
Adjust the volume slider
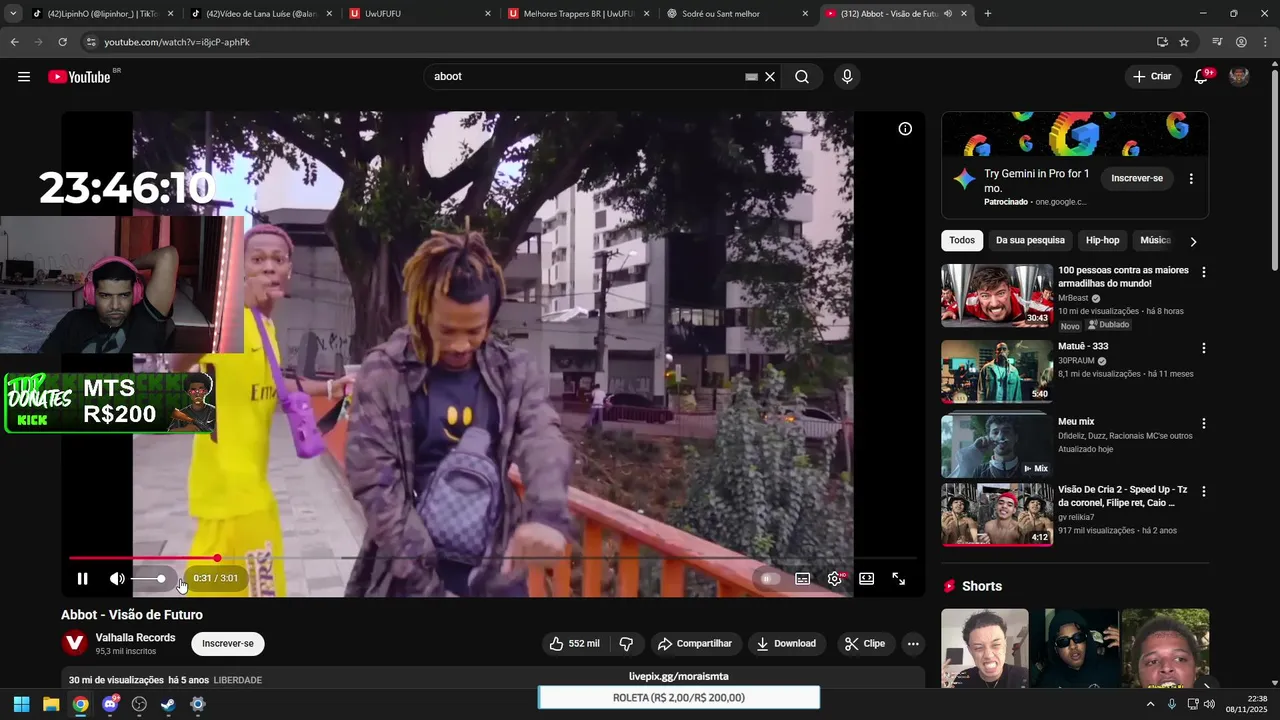[x=148, y=579]
